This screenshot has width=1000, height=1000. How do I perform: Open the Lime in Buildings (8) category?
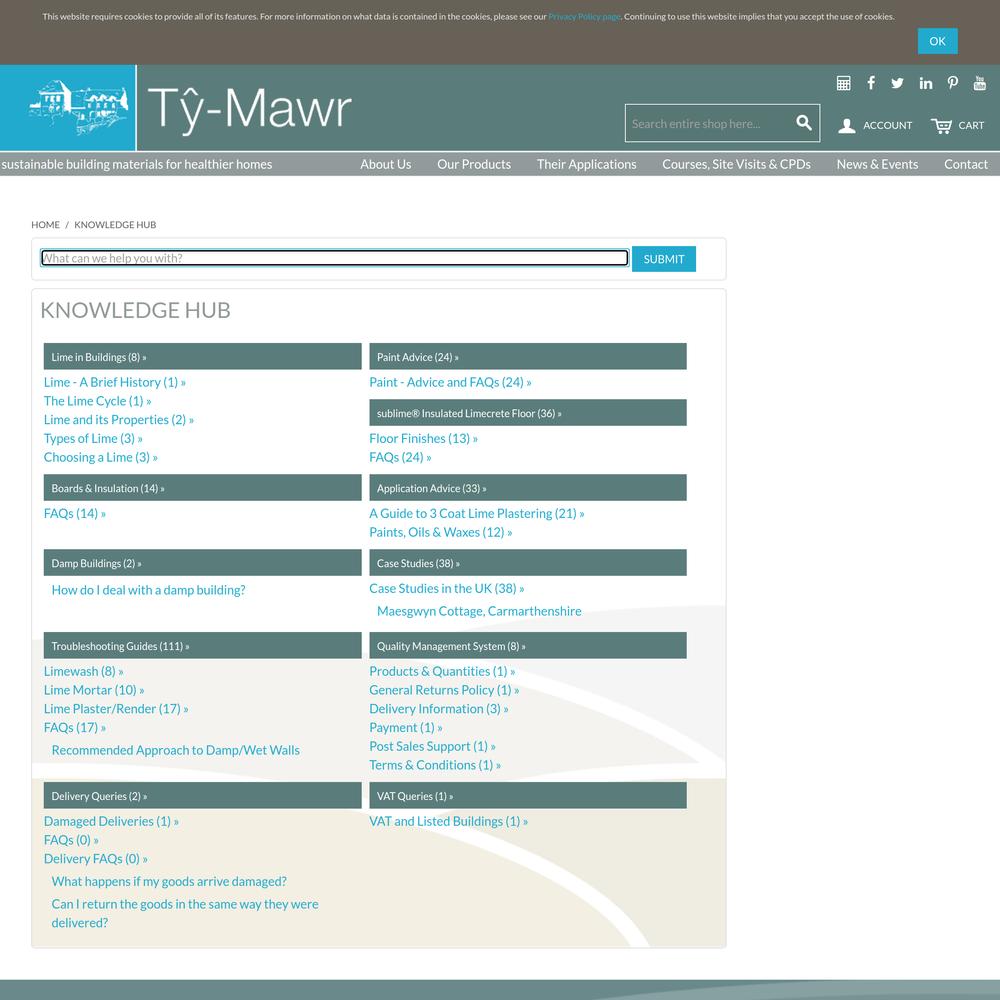tap(202, 357)
